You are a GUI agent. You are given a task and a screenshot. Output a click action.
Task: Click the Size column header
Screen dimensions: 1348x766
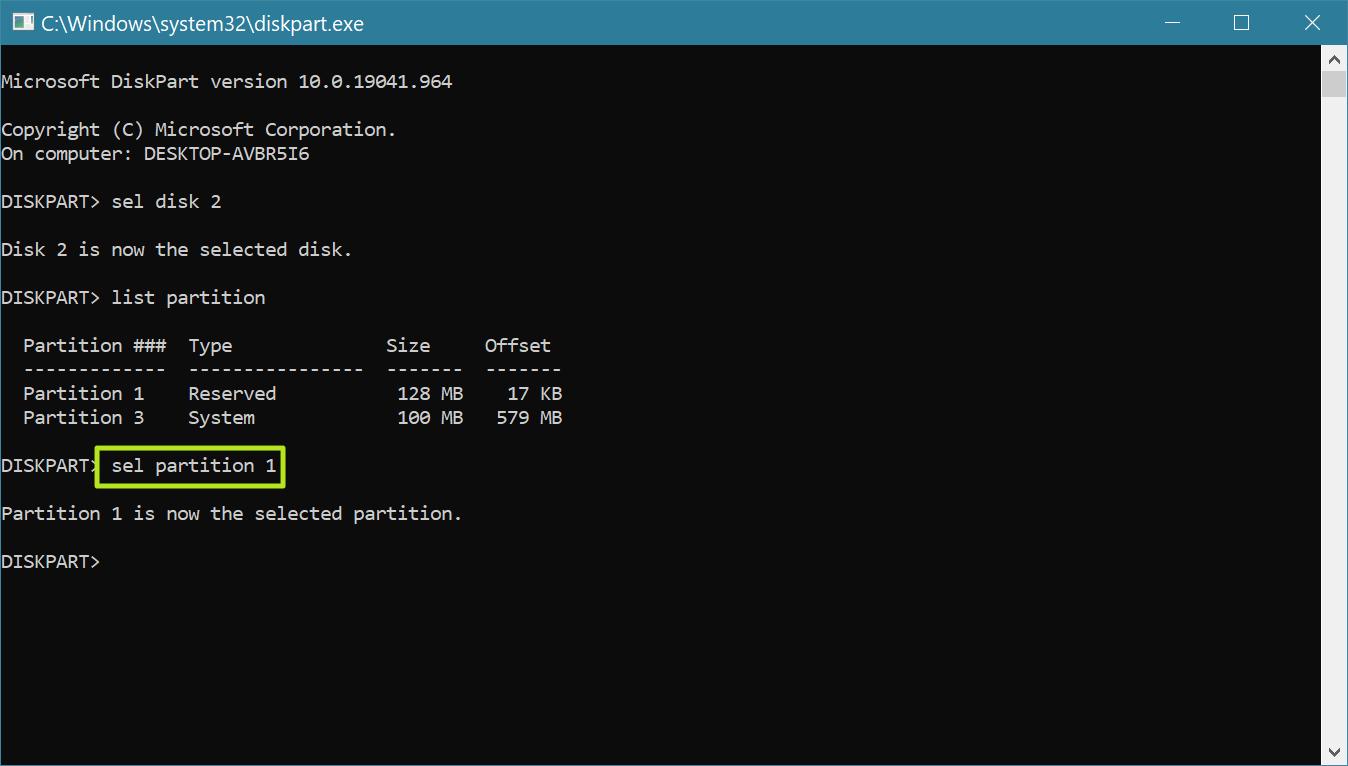(x=407, y=345)
